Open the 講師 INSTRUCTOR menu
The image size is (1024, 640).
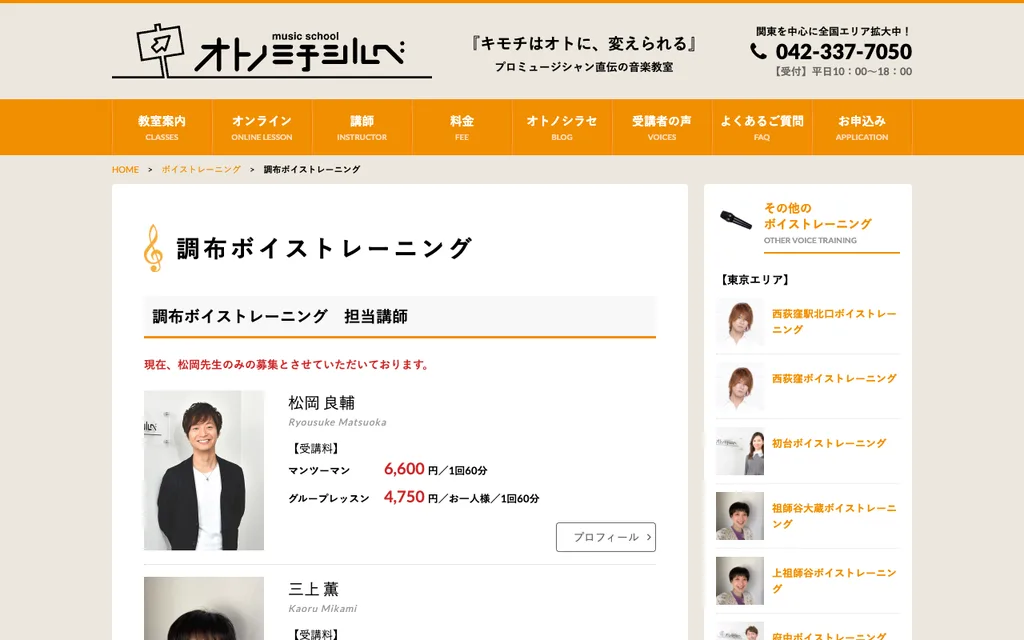(x=362, y=127)
